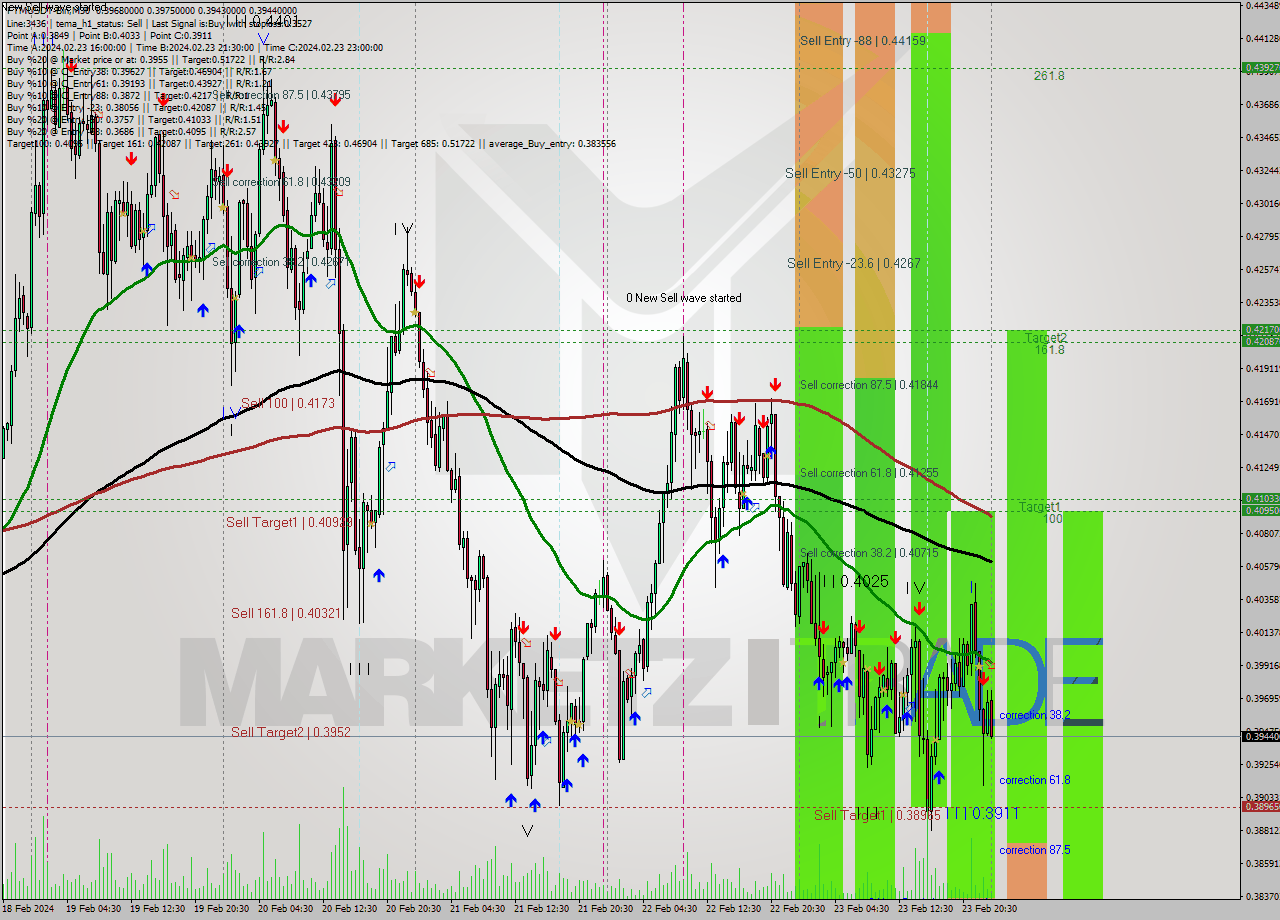
Task: Click the blue 'correction 61.8' label
Action: (1035, 780)
